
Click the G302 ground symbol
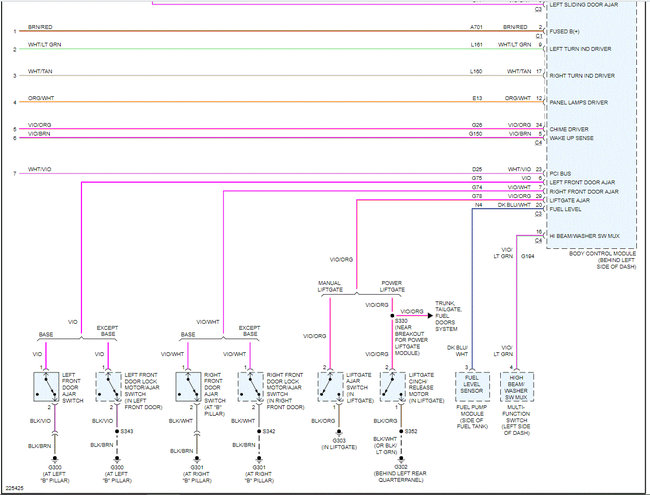tap(401, 459)
